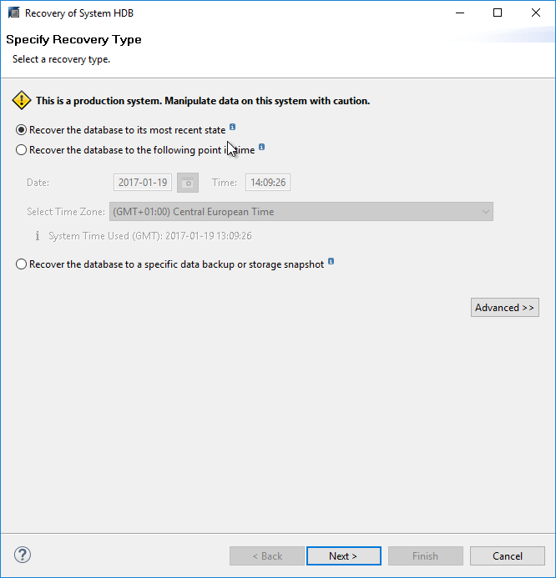The height and width of the screenshot is (578, 556).
Task: Click the yellow production warning icon
Action: point(22,100)
